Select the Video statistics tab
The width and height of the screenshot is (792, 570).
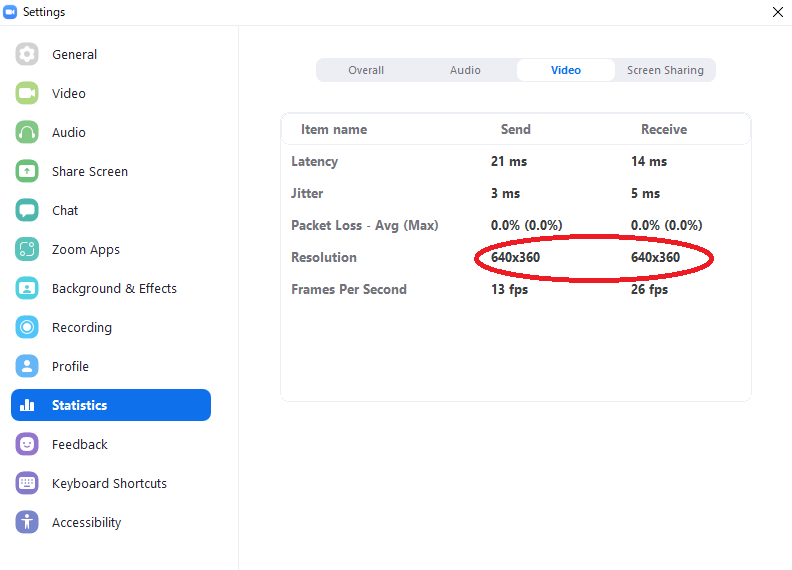coord(566,70)
